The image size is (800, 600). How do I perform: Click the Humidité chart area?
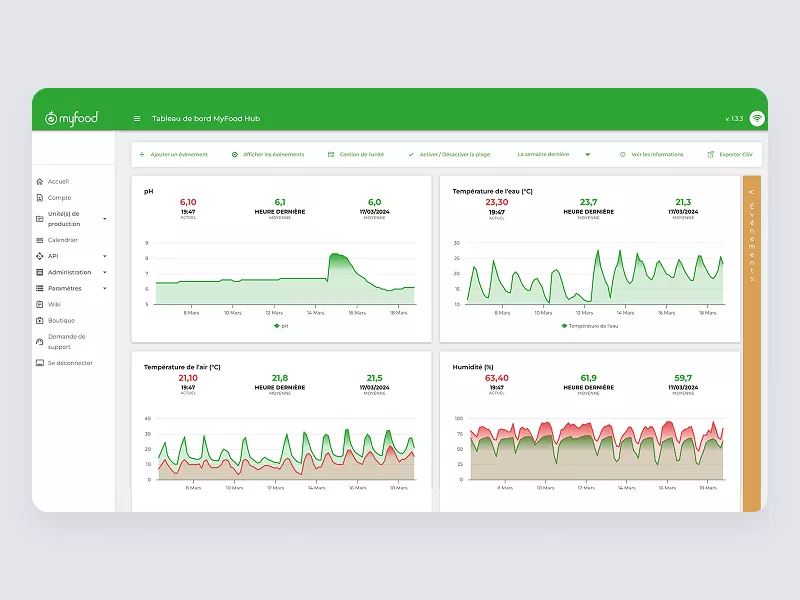pos(596,450)
